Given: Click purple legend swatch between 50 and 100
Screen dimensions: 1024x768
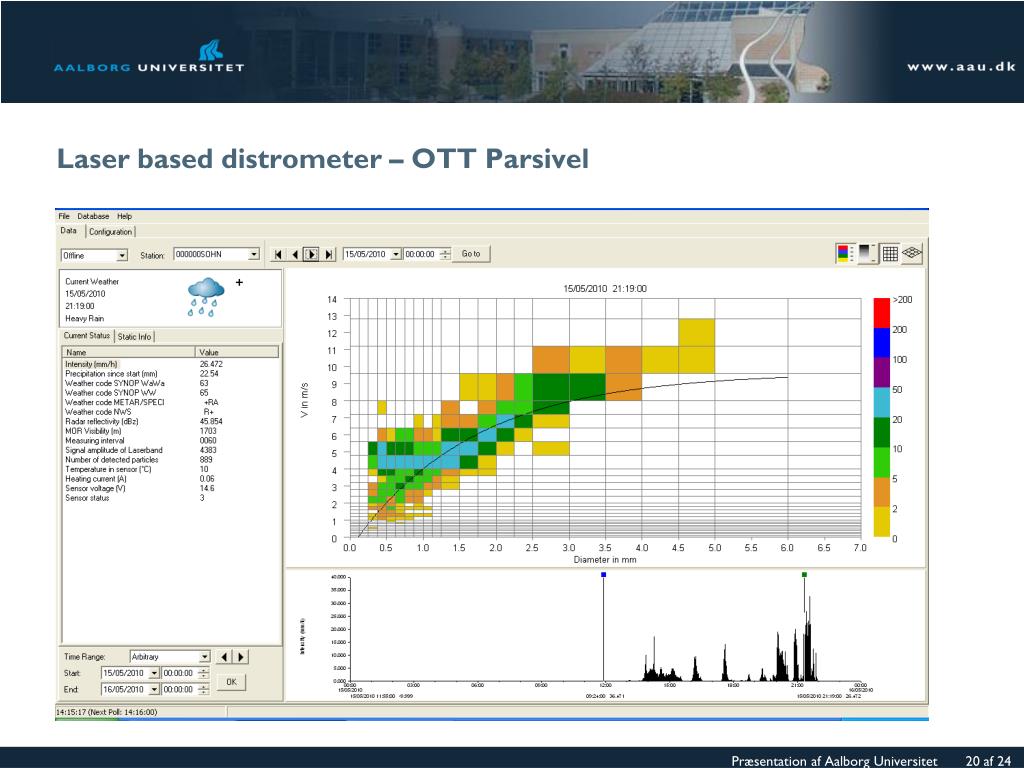Looking at the screenshot, I should coord(882,373).
